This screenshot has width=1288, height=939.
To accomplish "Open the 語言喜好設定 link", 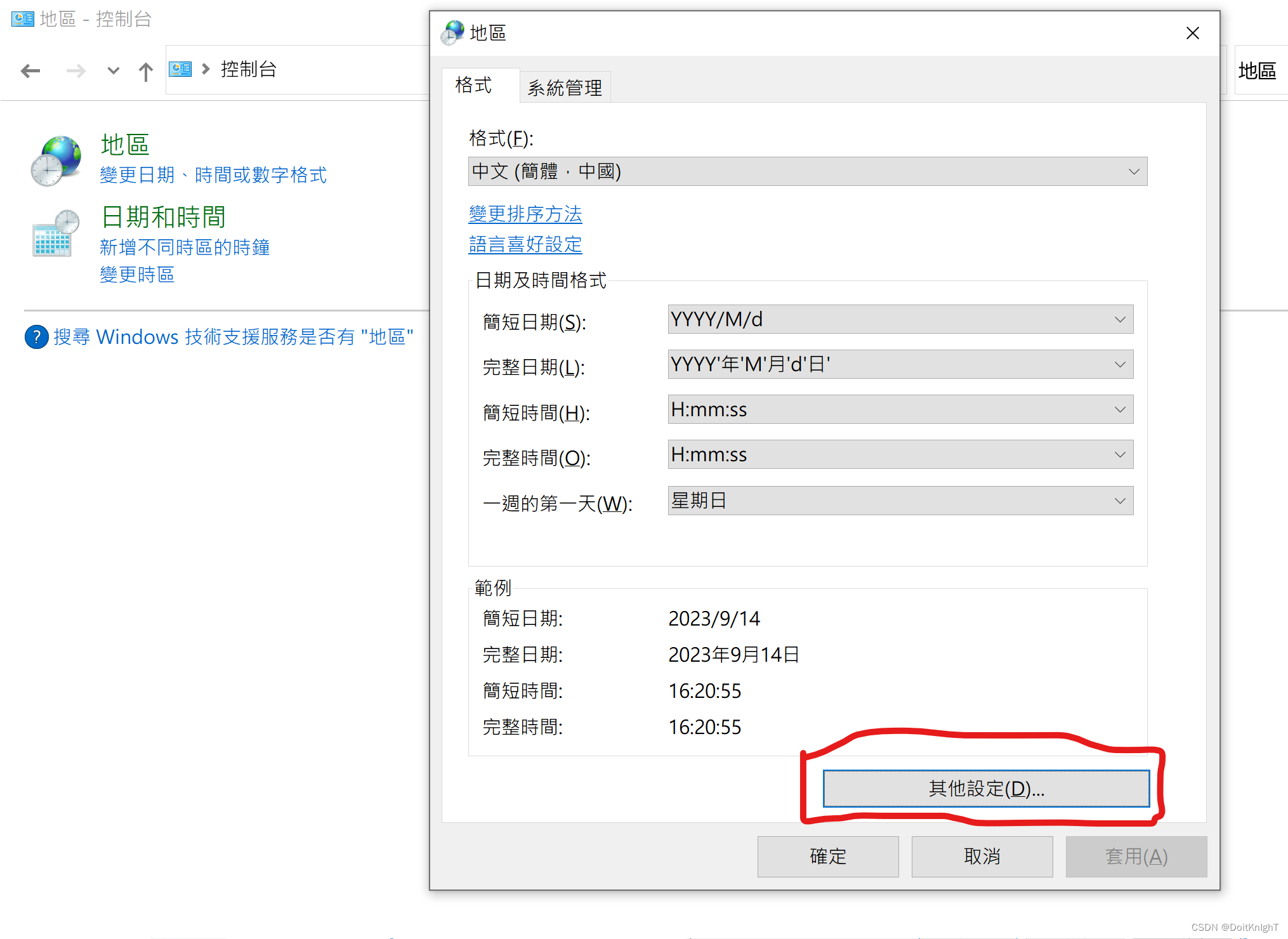I will click(x=525, y=244).
